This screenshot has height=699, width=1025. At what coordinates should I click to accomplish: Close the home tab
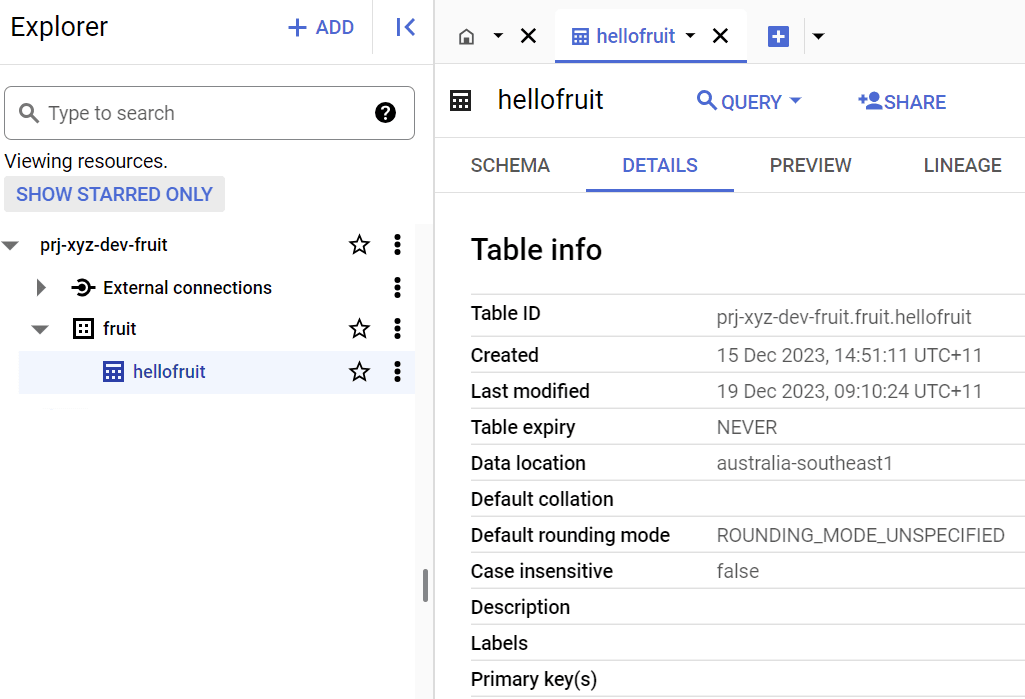[x=528, y=36]
